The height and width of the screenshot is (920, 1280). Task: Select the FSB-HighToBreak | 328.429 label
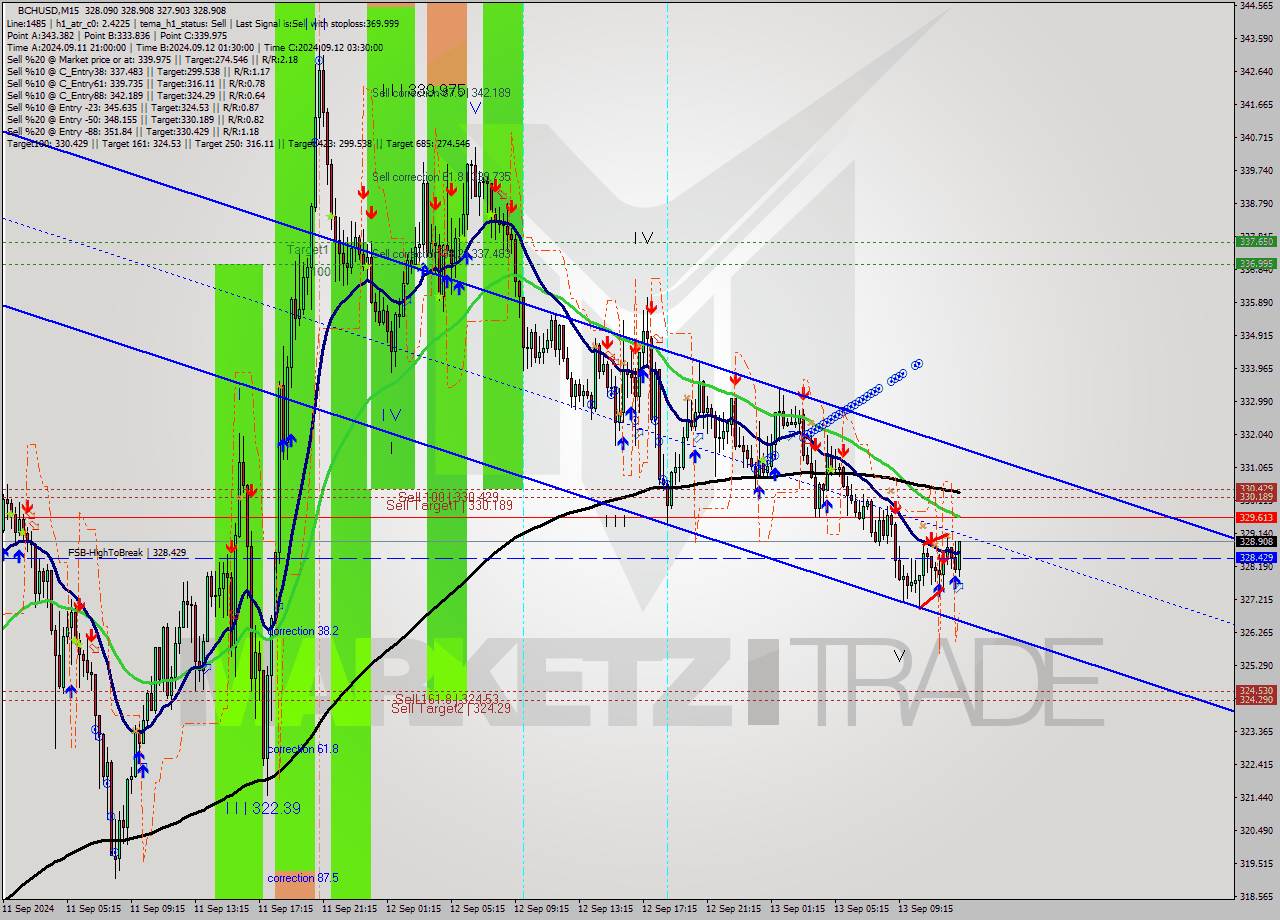click(127, 552)
